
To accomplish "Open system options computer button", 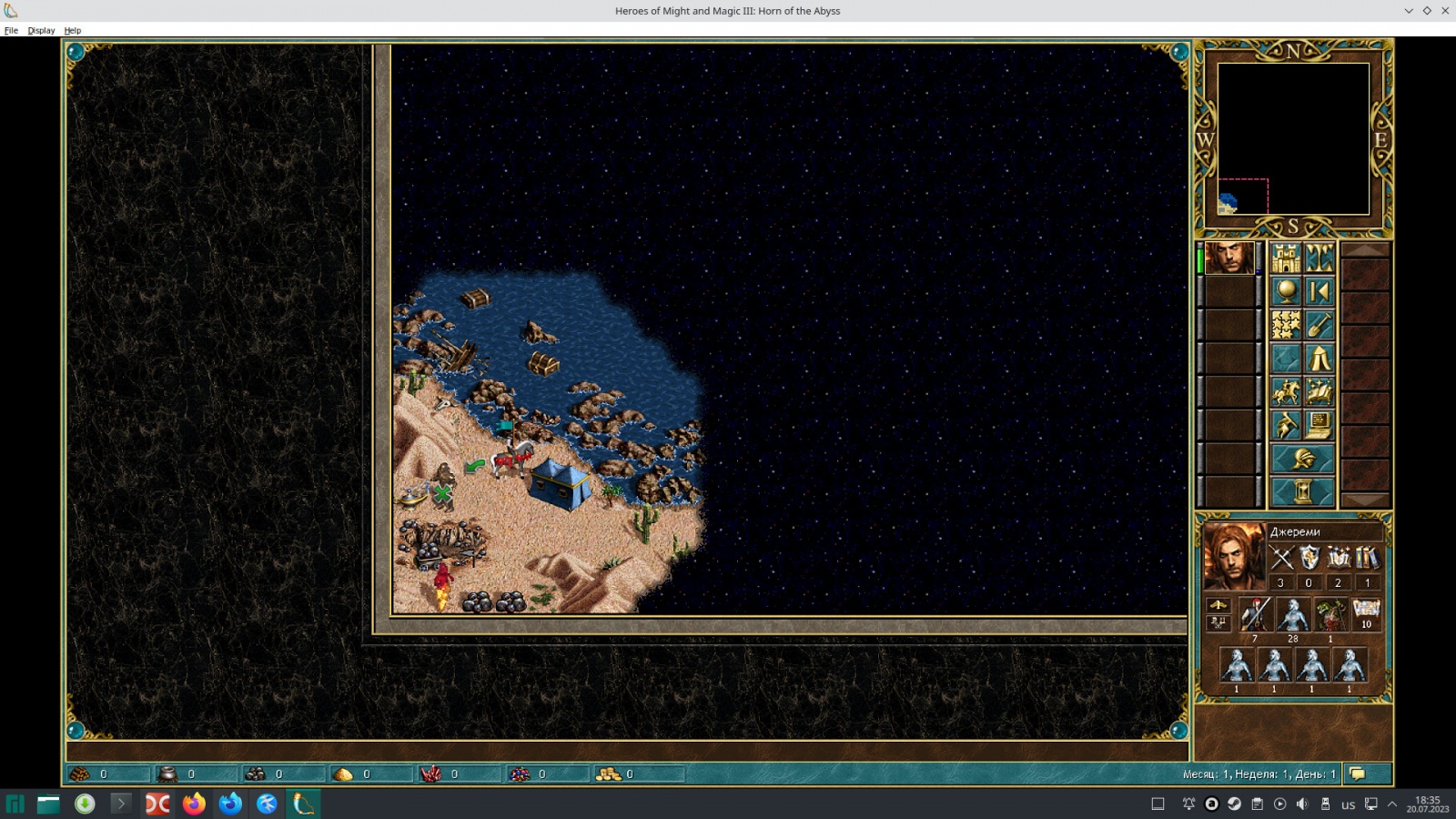I will point(1319,425).
